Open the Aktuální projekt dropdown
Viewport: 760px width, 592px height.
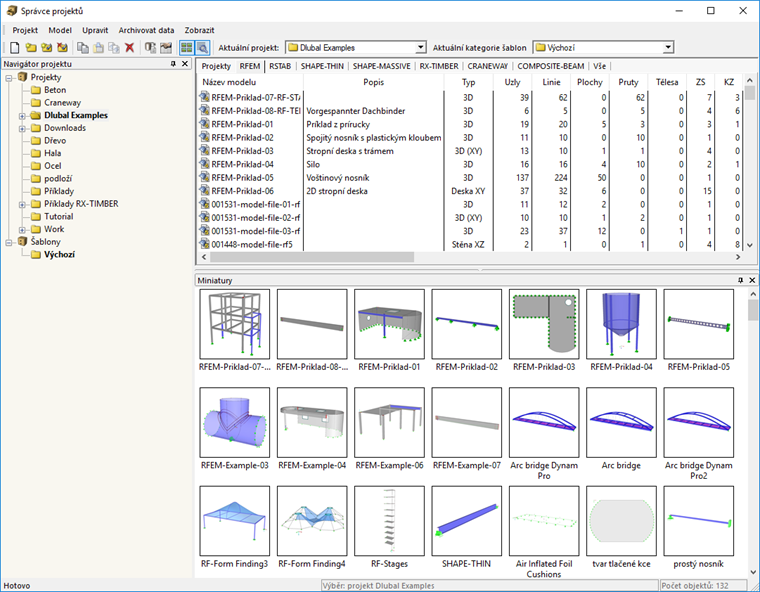tap(420, 47)
